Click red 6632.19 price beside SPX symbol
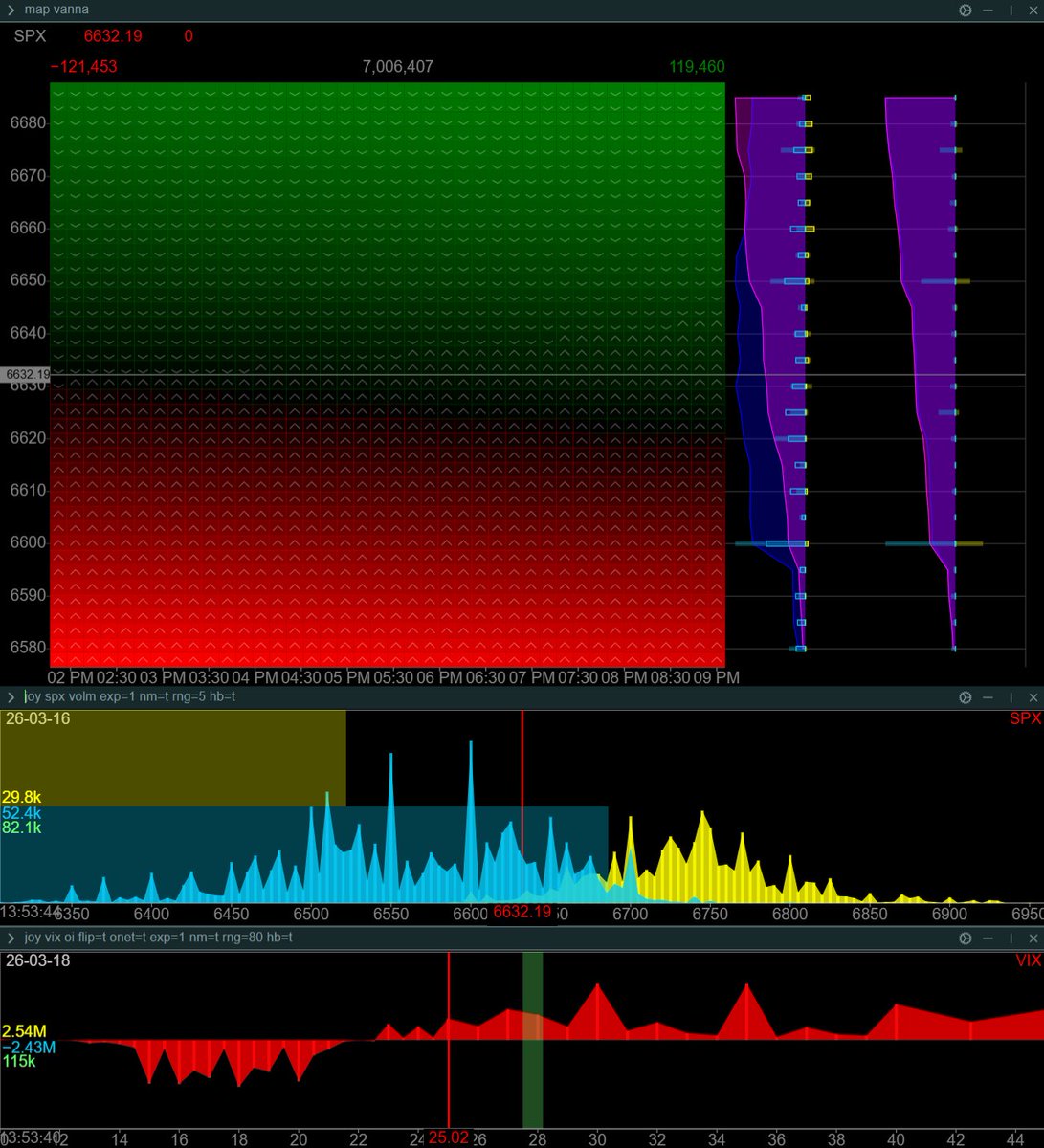 click(x=113, y=36)
